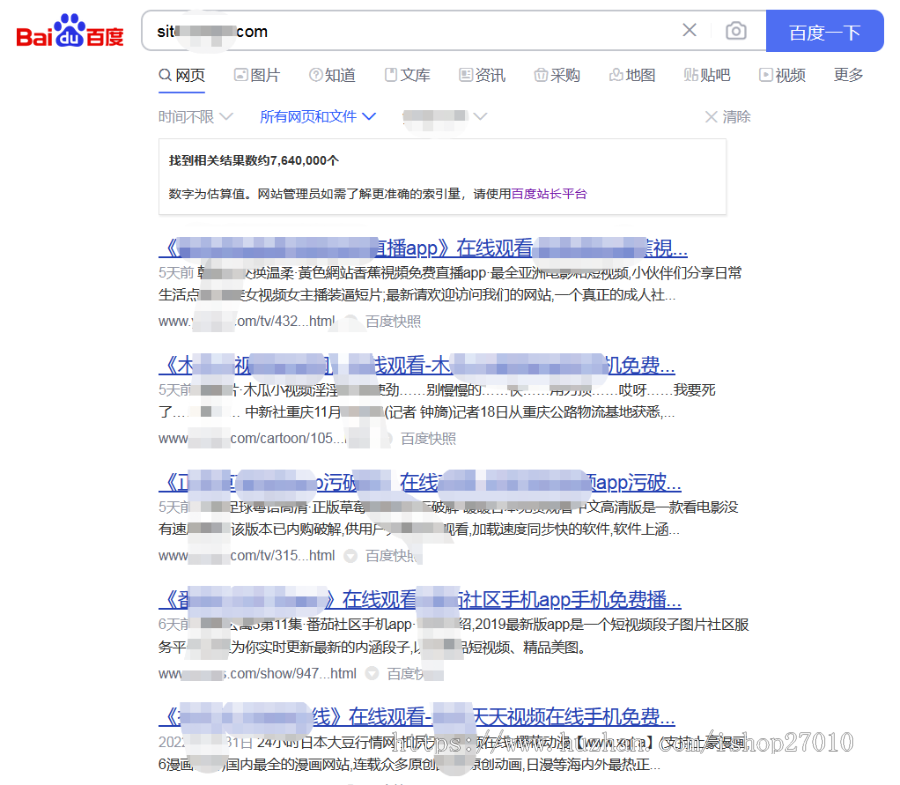Image resolution: width=900 pixels, height=785 pixels.
Task: Click the shield icon by tv/315 URL
Action: pos(350,556)
